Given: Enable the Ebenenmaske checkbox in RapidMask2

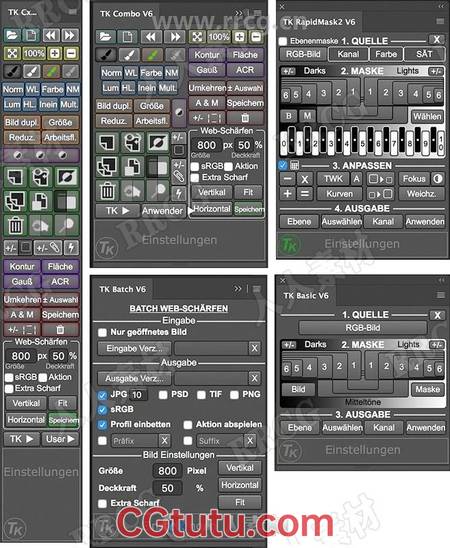Looking at the screenshot, I should tap(283, 41).
